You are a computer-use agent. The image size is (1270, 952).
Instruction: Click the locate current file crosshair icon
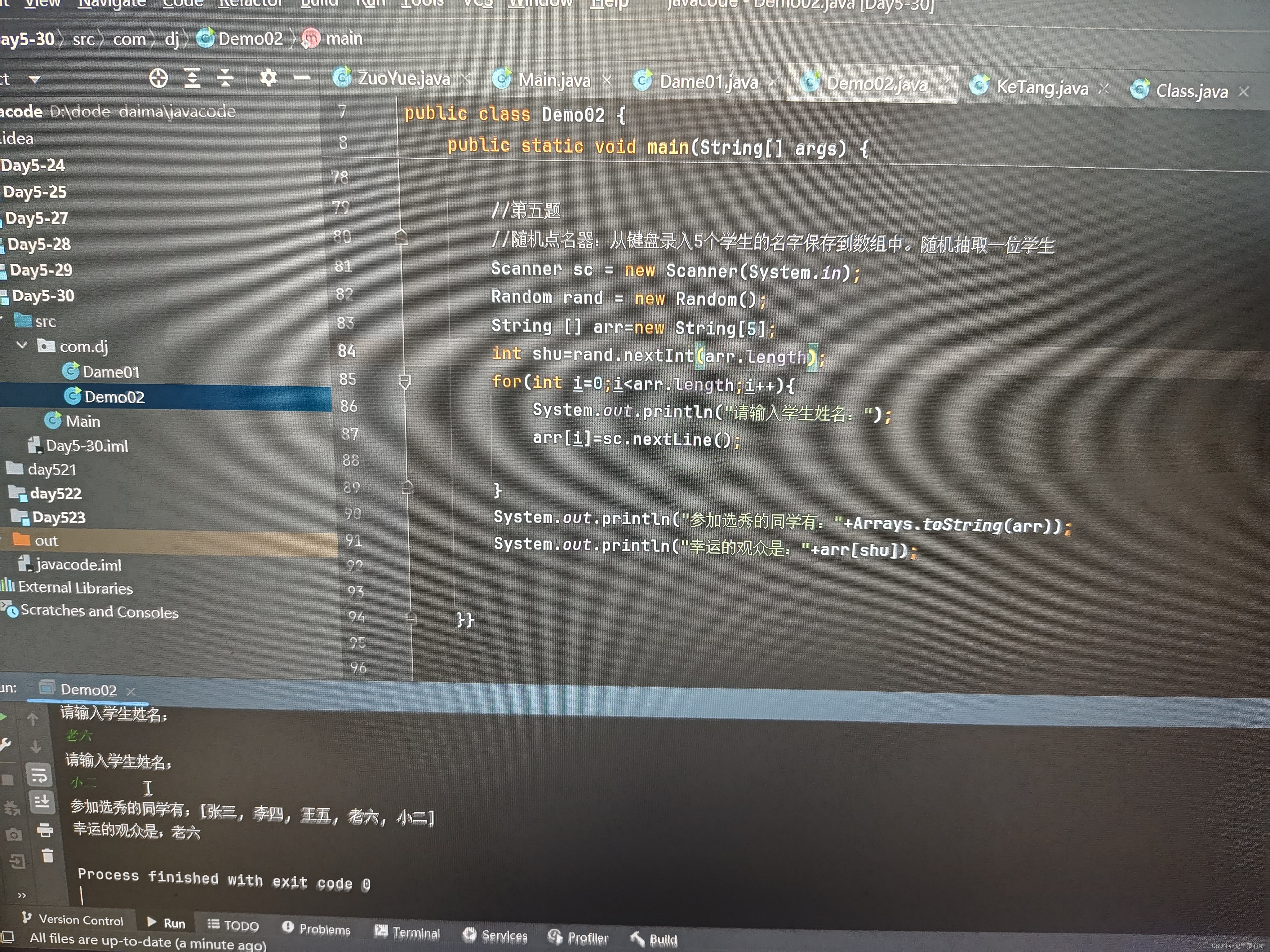158,77
